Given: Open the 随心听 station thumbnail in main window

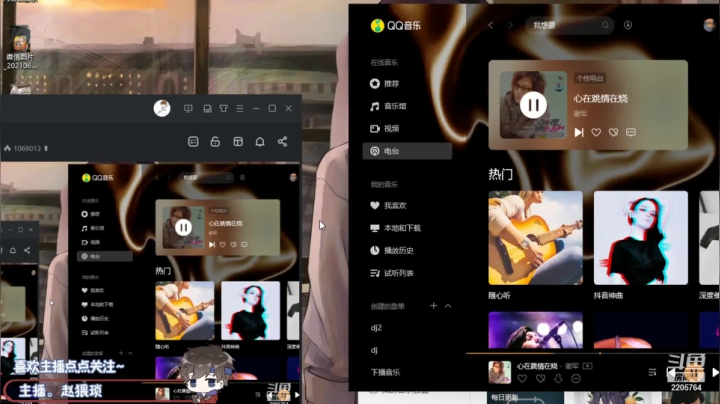Looking at the screenshot, I should [x=535, y=238].
